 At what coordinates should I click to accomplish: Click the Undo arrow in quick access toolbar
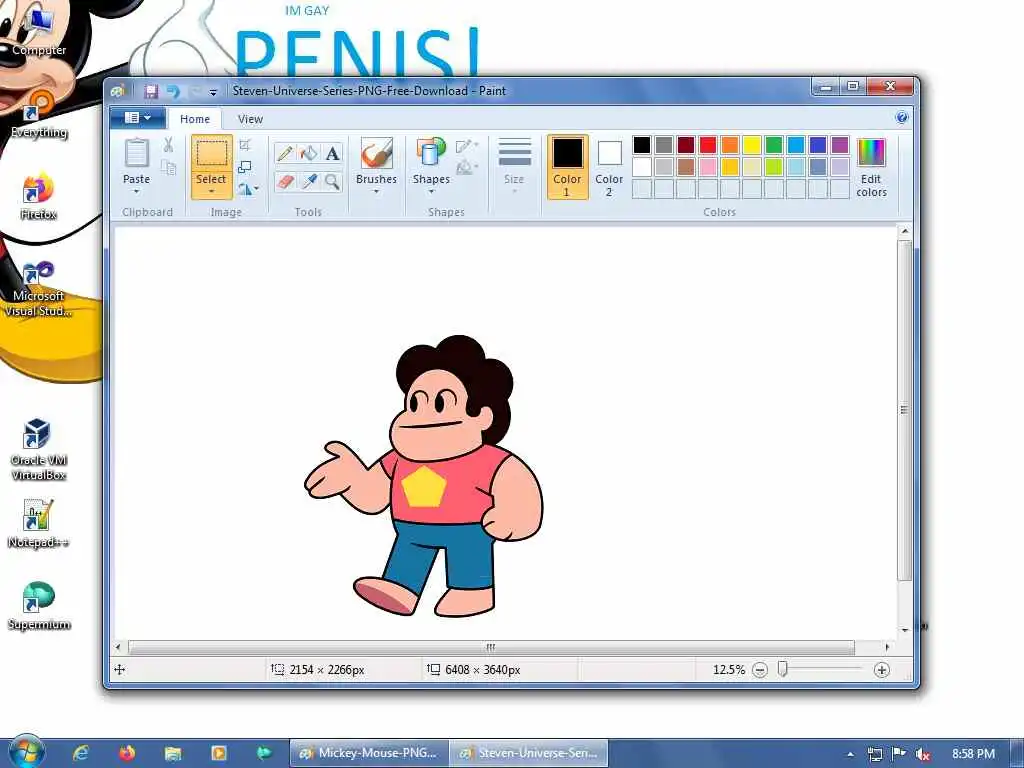(x=173, y=91)
